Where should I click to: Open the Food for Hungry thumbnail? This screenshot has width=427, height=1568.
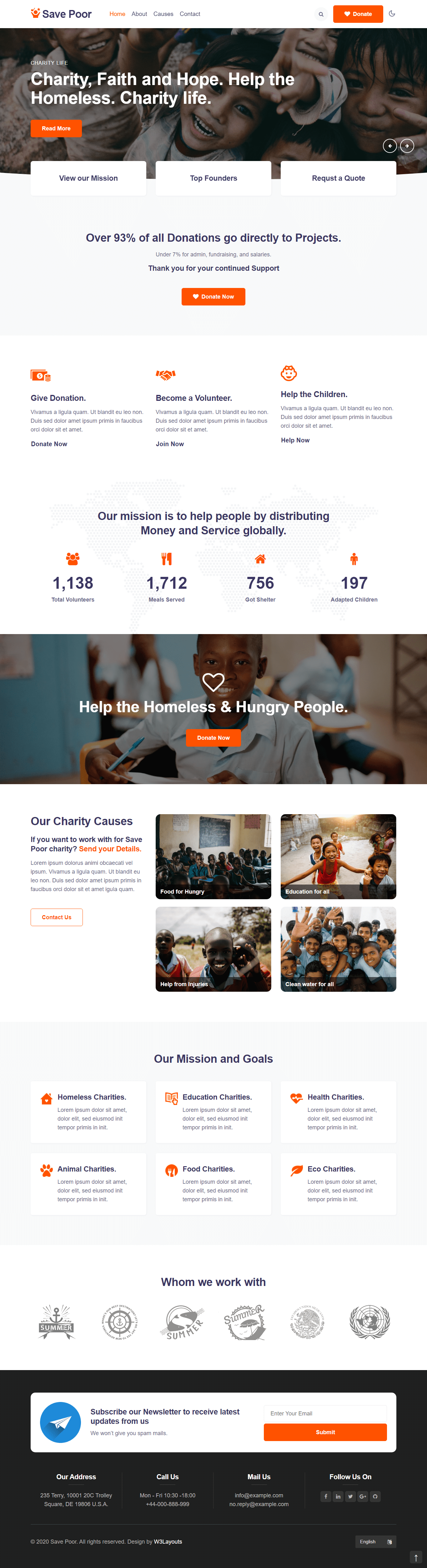[213, 856]
